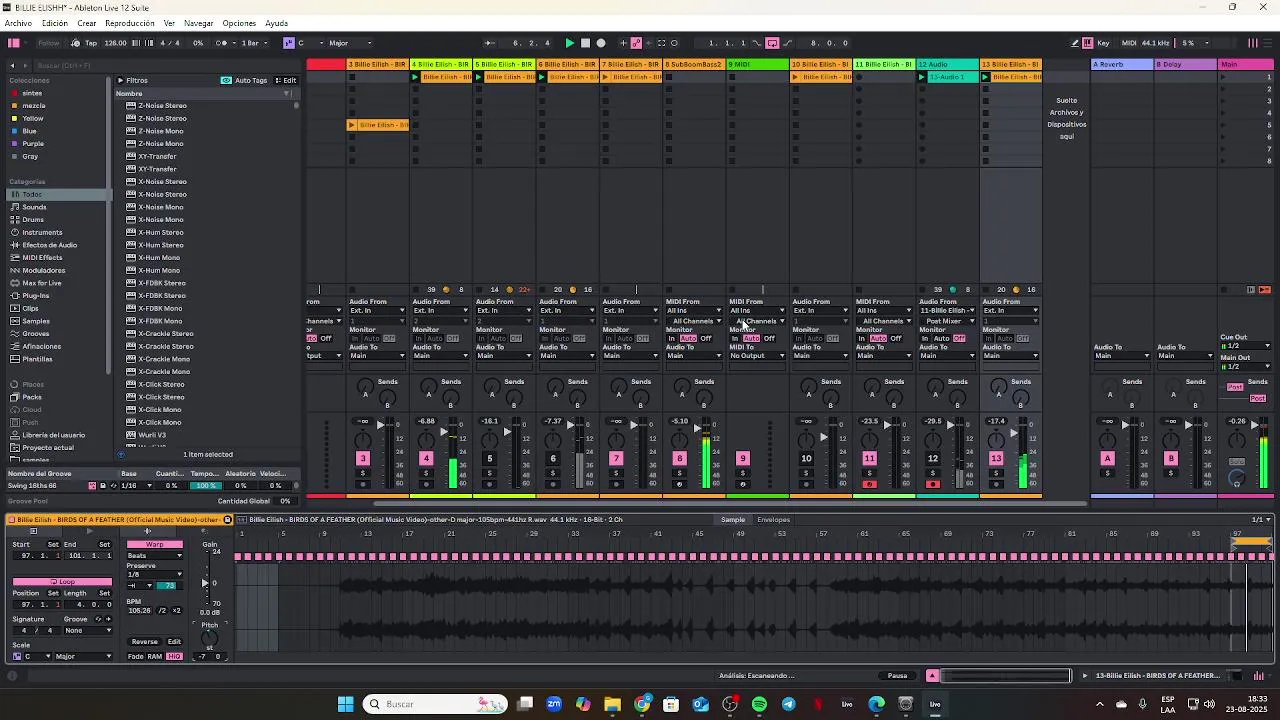Screen dimensions: 1280x720
Task: Toggle Warp button in clip view
Action: [154, 545]
